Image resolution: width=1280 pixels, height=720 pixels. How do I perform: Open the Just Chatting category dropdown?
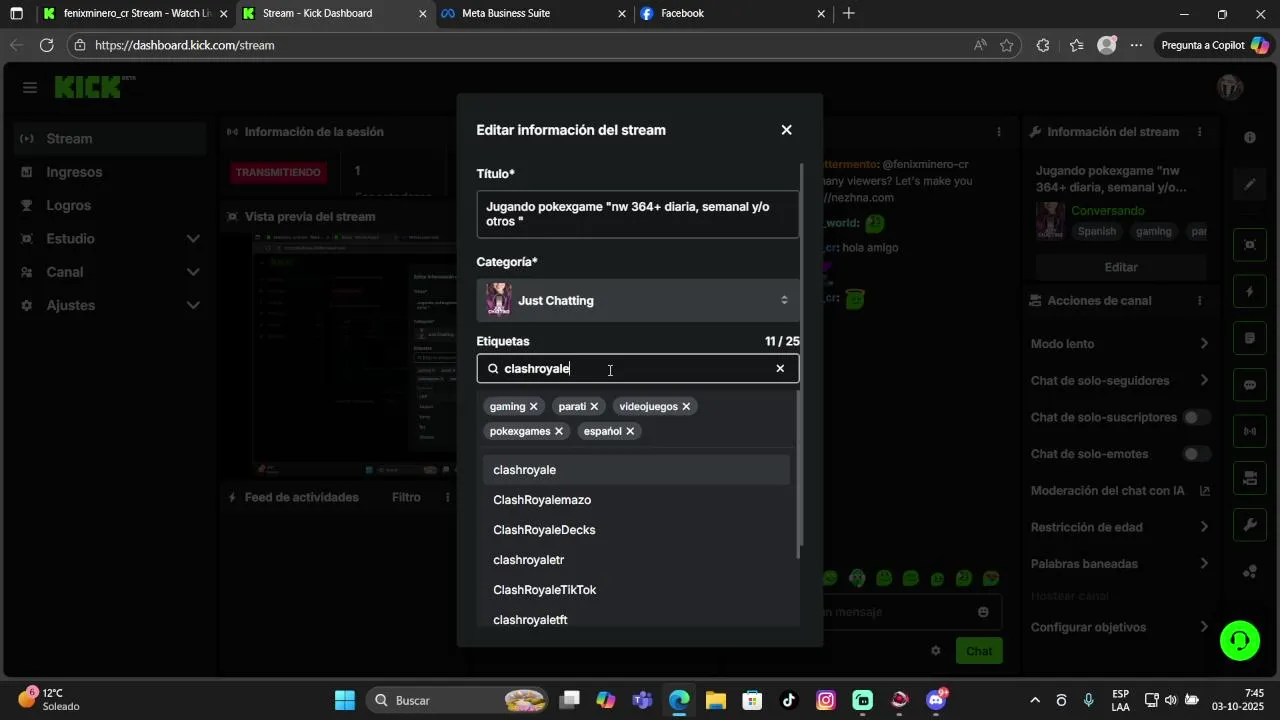pyautogui.click(x=638, y=300)
